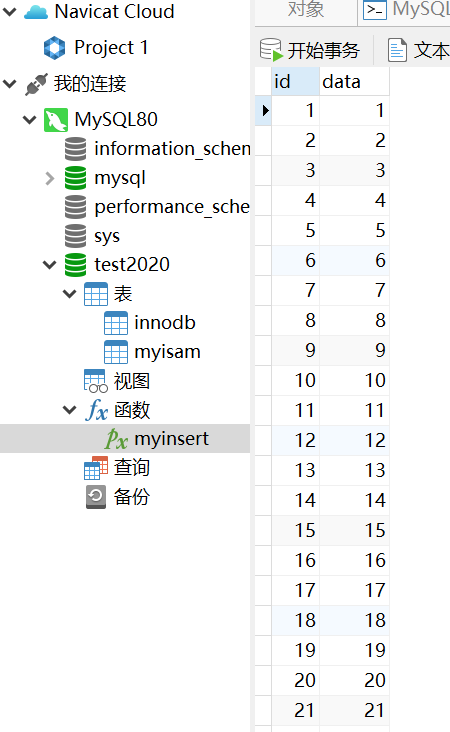The image size is (450, 732).
Task: Click the row selector beside id 5
Action: pyautogui.click(x=263, y=231)
